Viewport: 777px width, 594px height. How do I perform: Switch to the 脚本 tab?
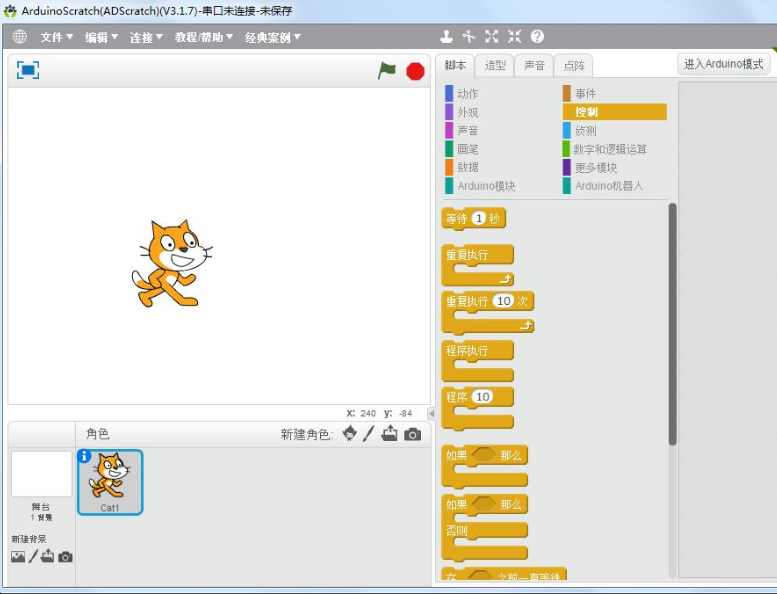(x=455, y=65)
